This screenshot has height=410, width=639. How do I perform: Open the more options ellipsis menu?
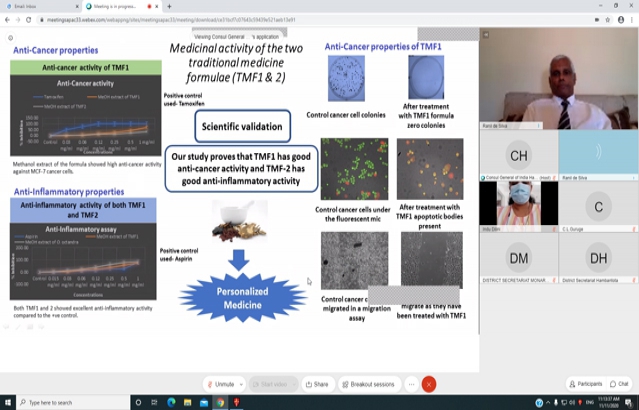[411, 384]
